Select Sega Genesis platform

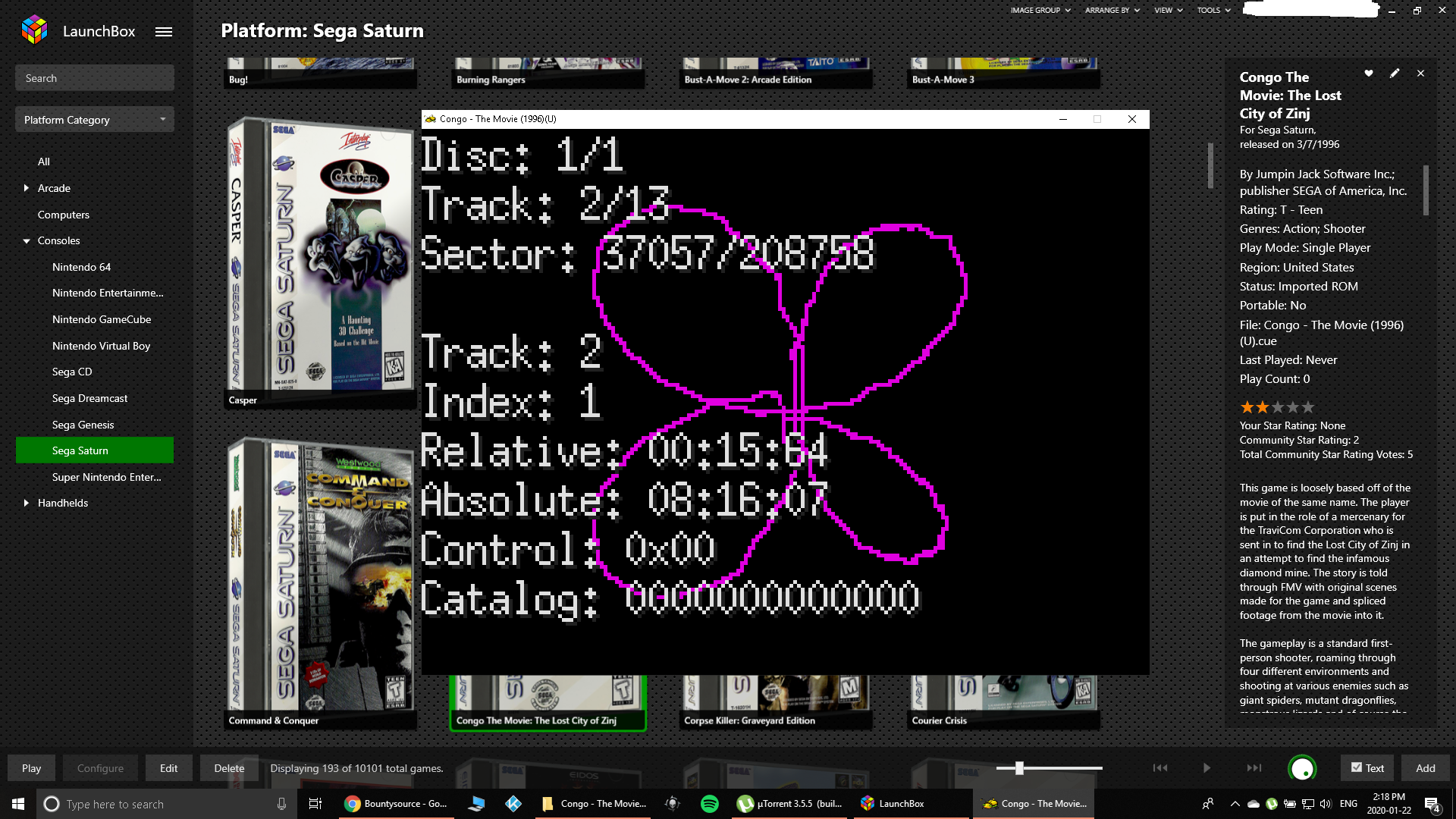coord(83,425)
